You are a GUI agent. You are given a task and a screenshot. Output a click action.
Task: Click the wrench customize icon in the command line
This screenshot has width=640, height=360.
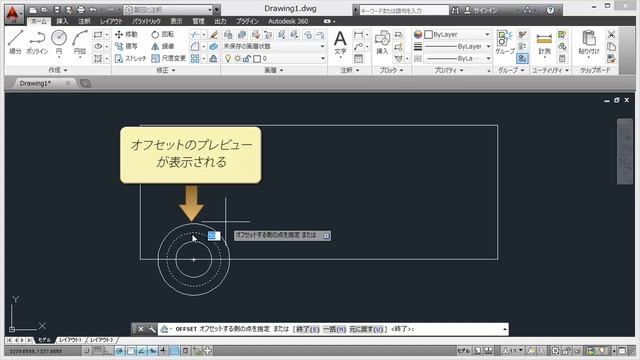tap(152, 329)
